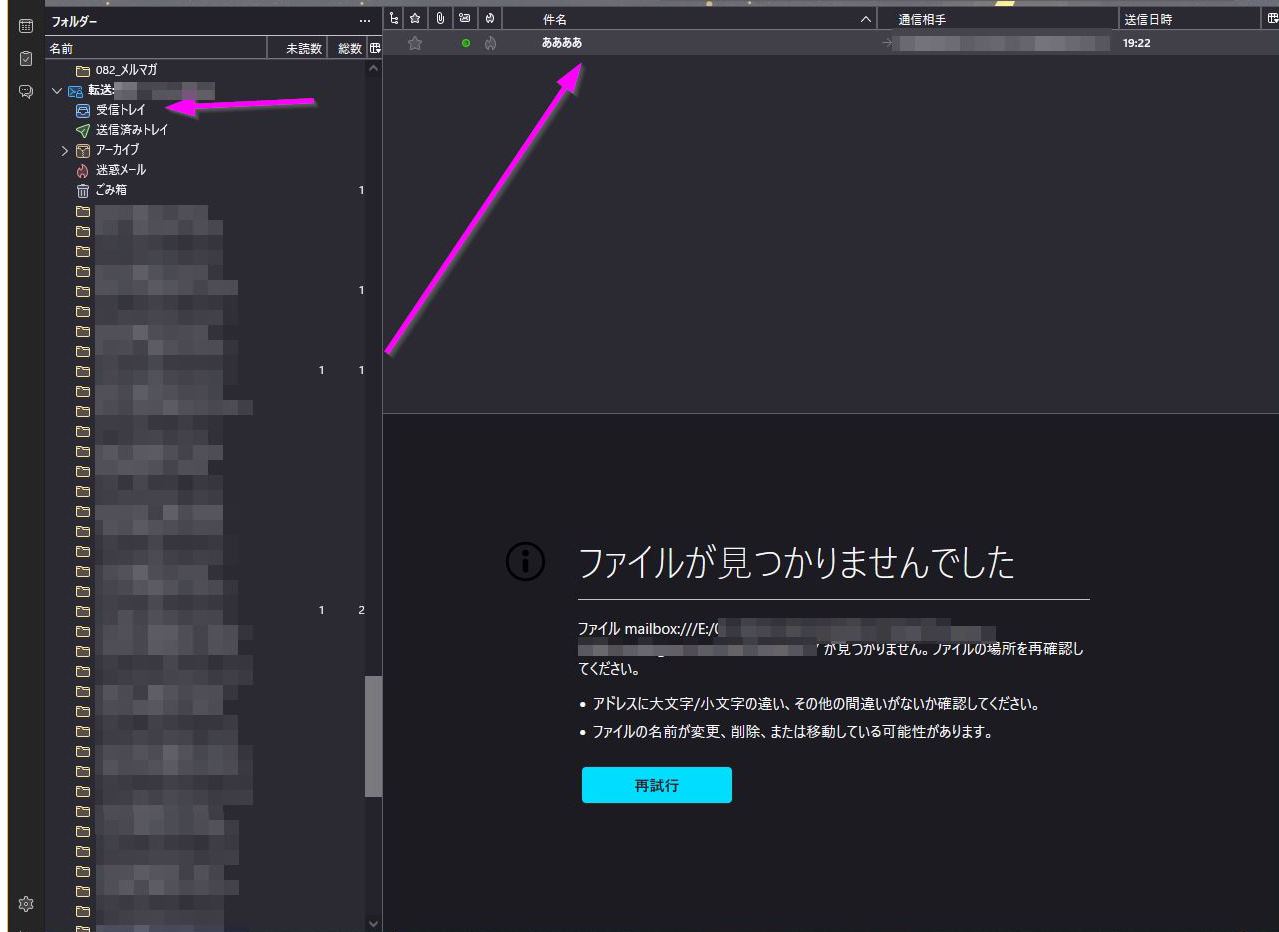Sort by junk status flame column

click(x=490, y=19)
